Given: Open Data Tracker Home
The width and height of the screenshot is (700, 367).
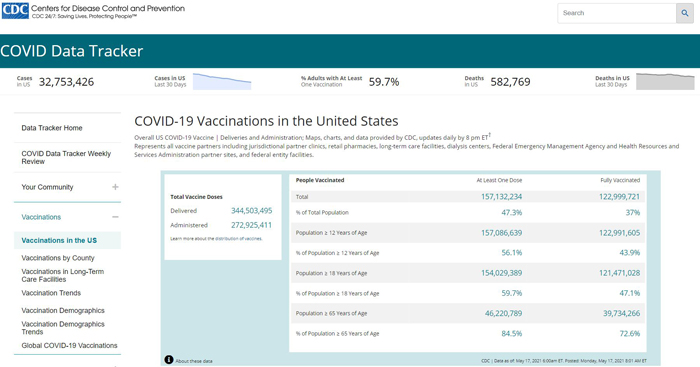Looking at the screenshot, I should click(x=52, y=128).
